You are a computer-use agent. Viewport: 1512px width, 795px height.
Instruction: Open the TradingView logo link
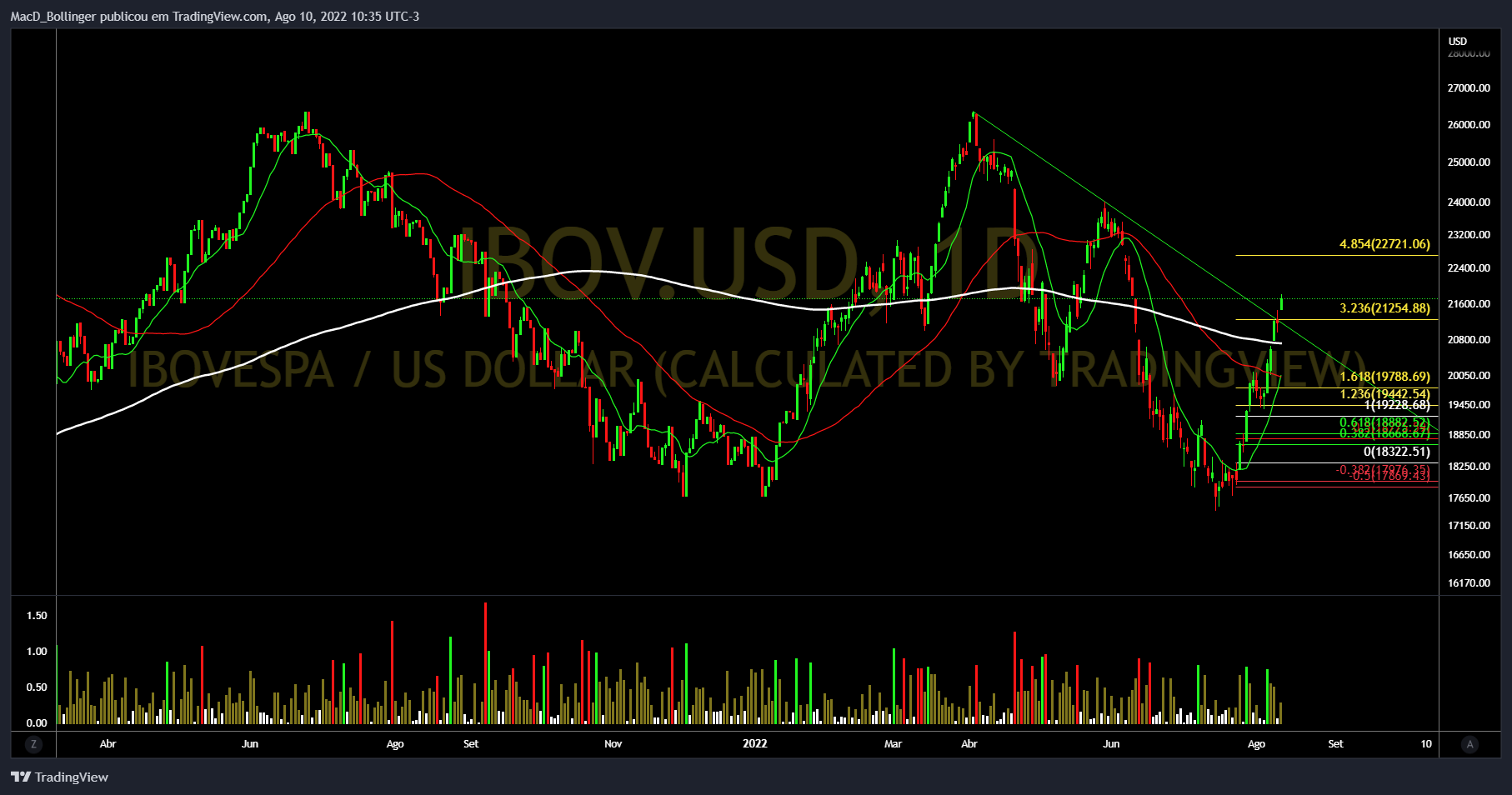pos(60,777)
